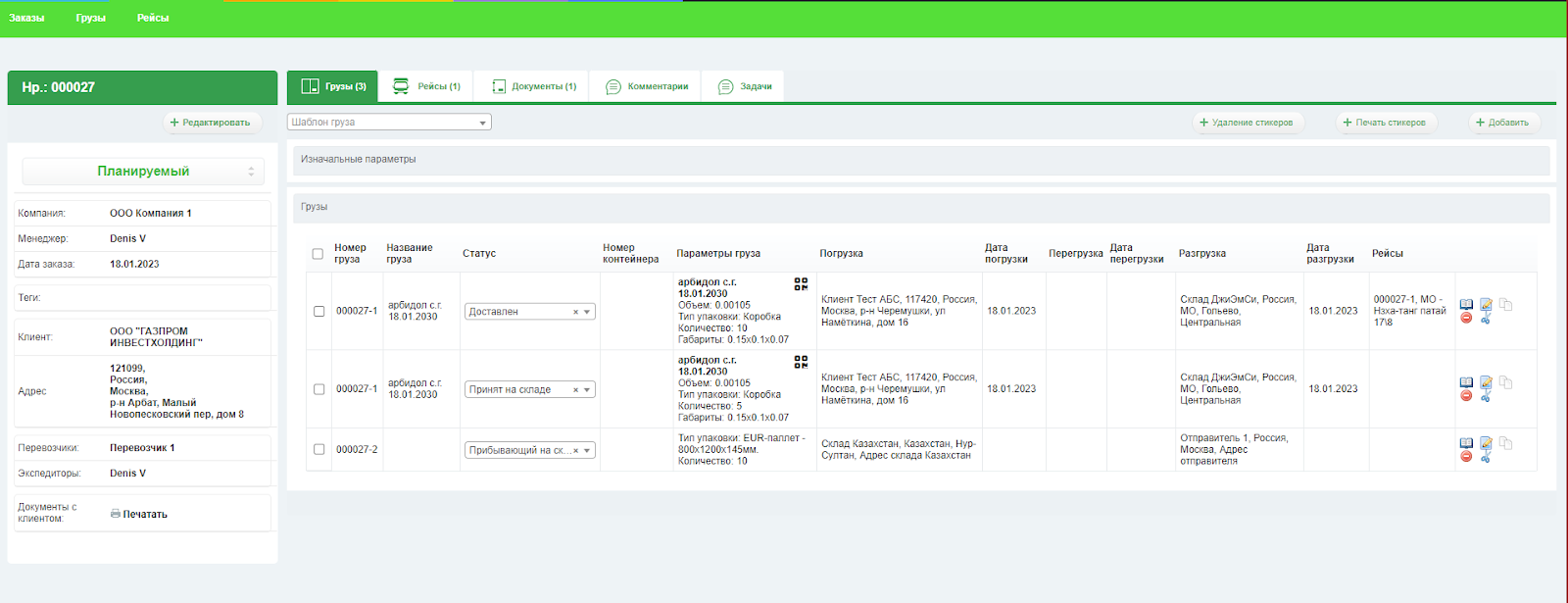Switch to the Комментарии tab

point(646,86)
